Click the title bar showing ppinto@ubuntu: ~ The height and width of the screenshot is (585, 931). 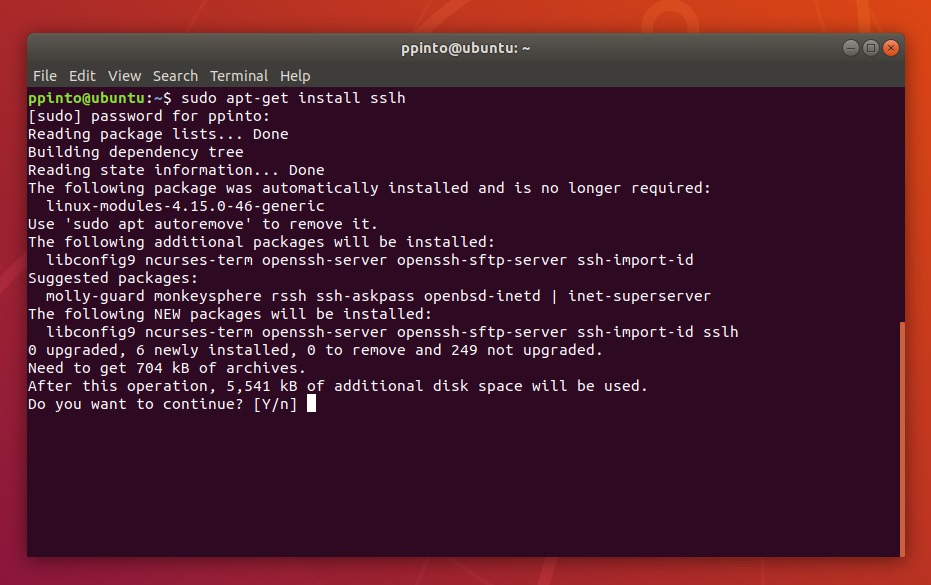tap(465, 47)
